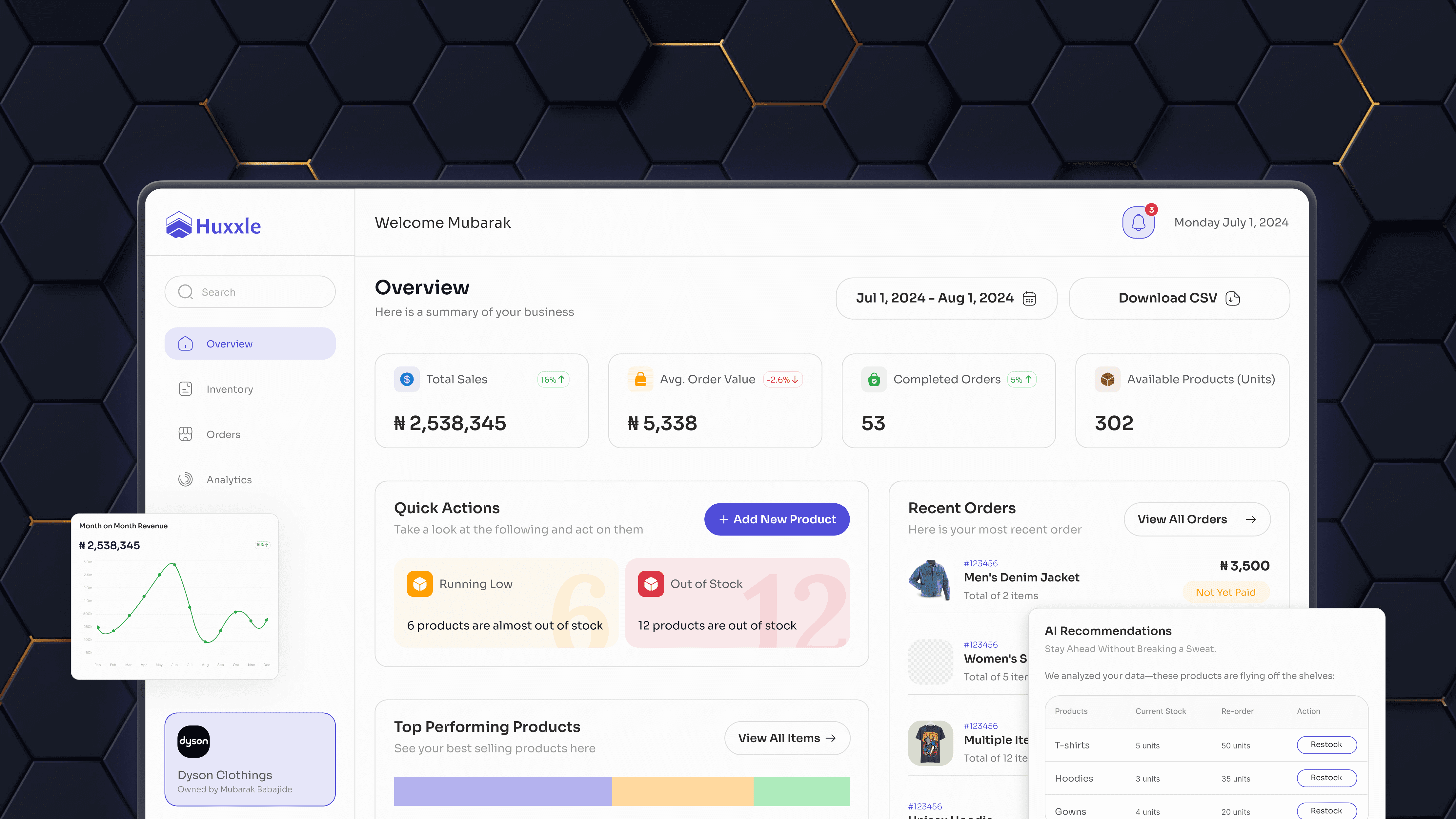Click the 16% badge in revenue chart card

262,545
